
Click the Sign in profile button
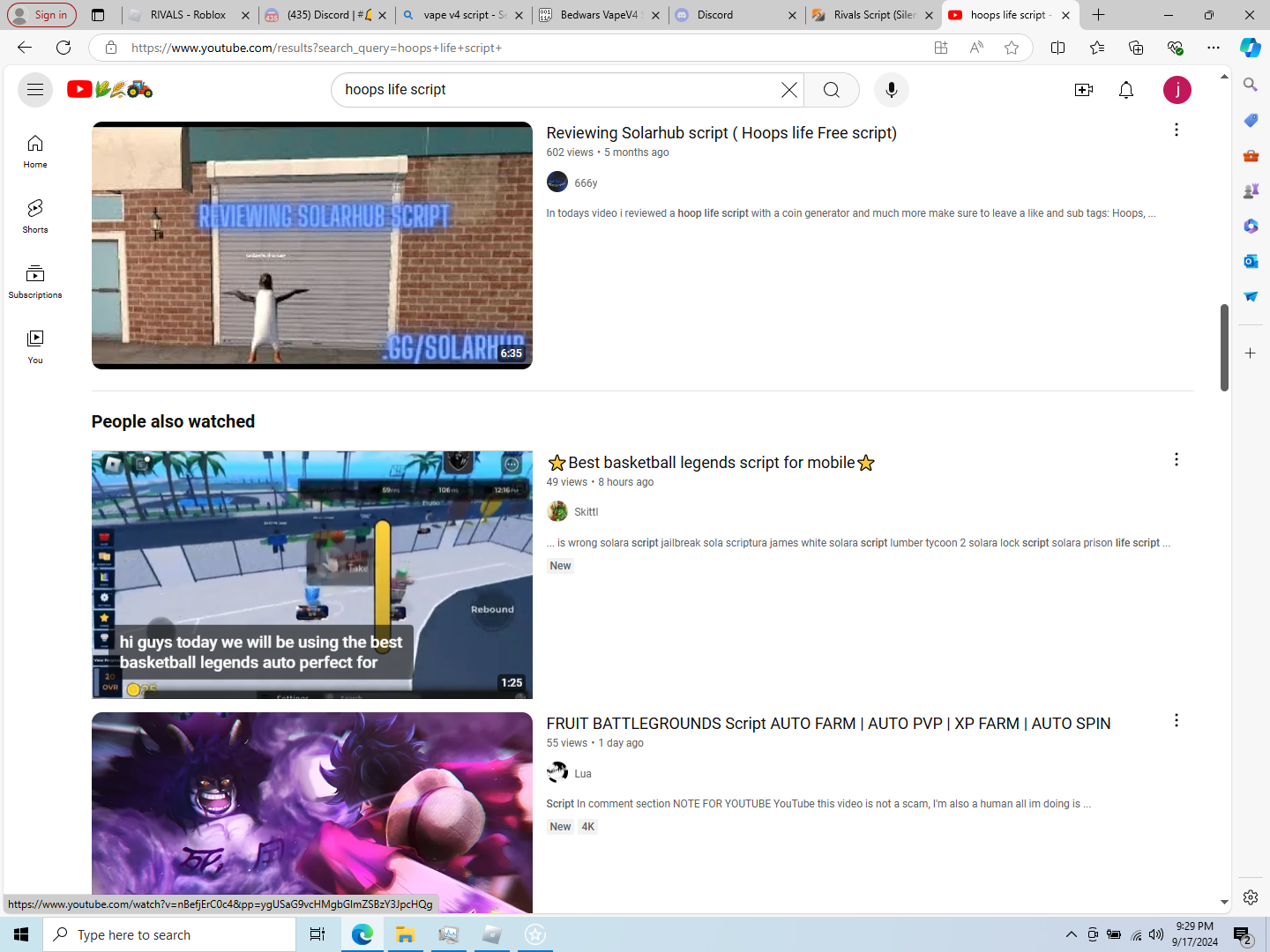coord(41,15)
